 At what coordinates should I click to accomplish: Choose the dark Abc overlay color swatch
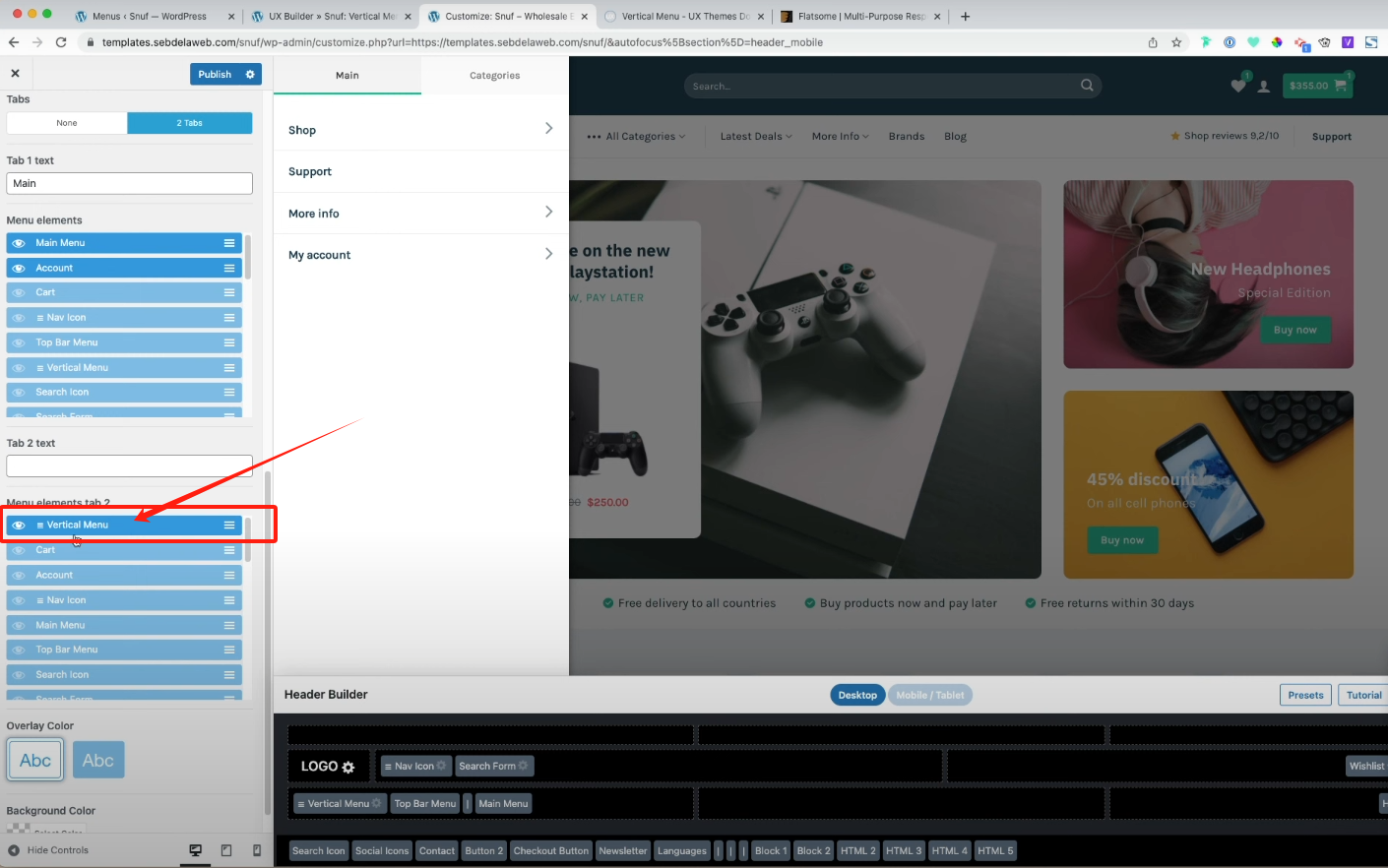(98, 761)
